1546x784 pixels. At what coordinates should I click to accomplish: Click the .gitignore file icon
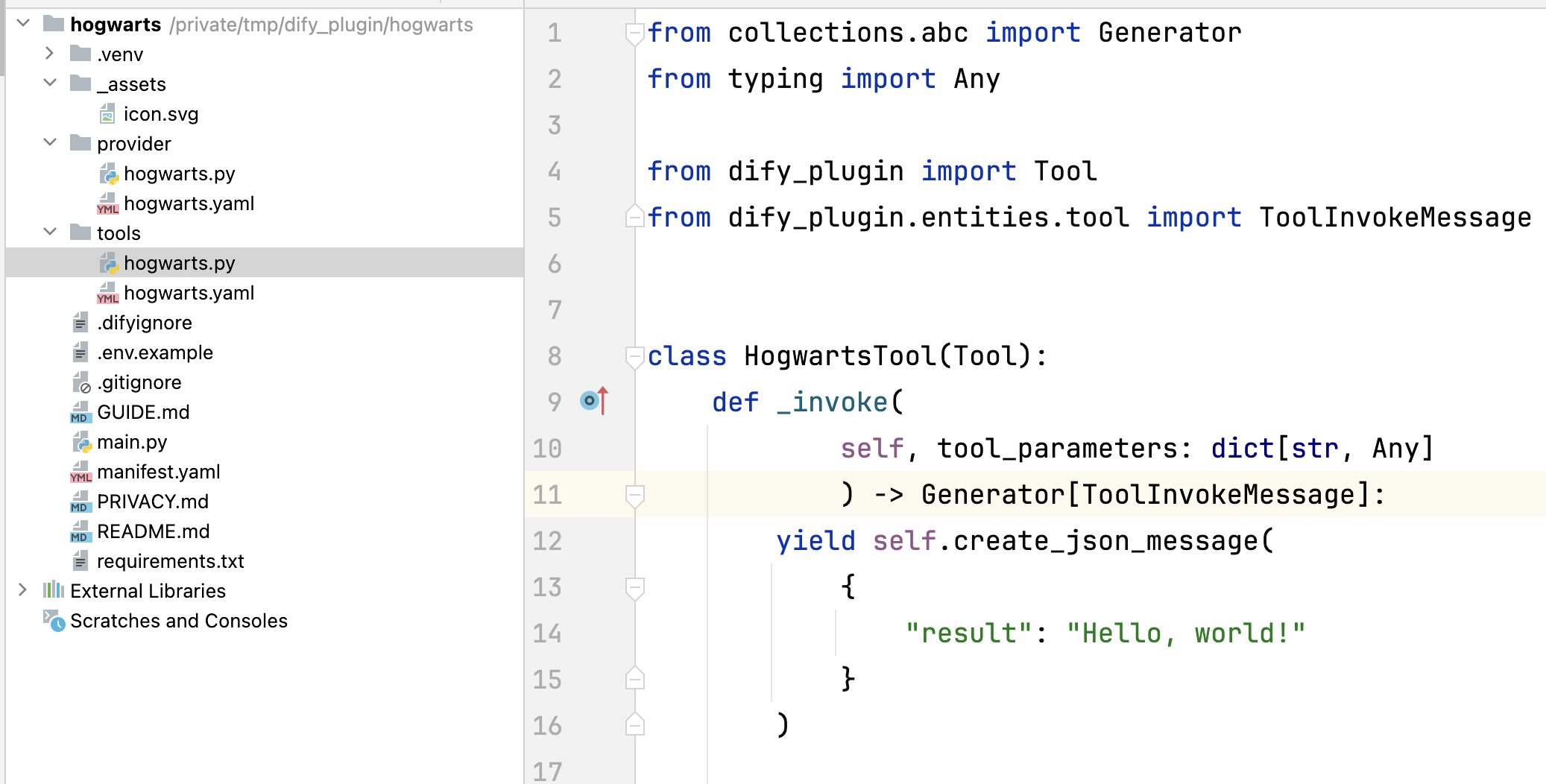click(x=81, y=382)
